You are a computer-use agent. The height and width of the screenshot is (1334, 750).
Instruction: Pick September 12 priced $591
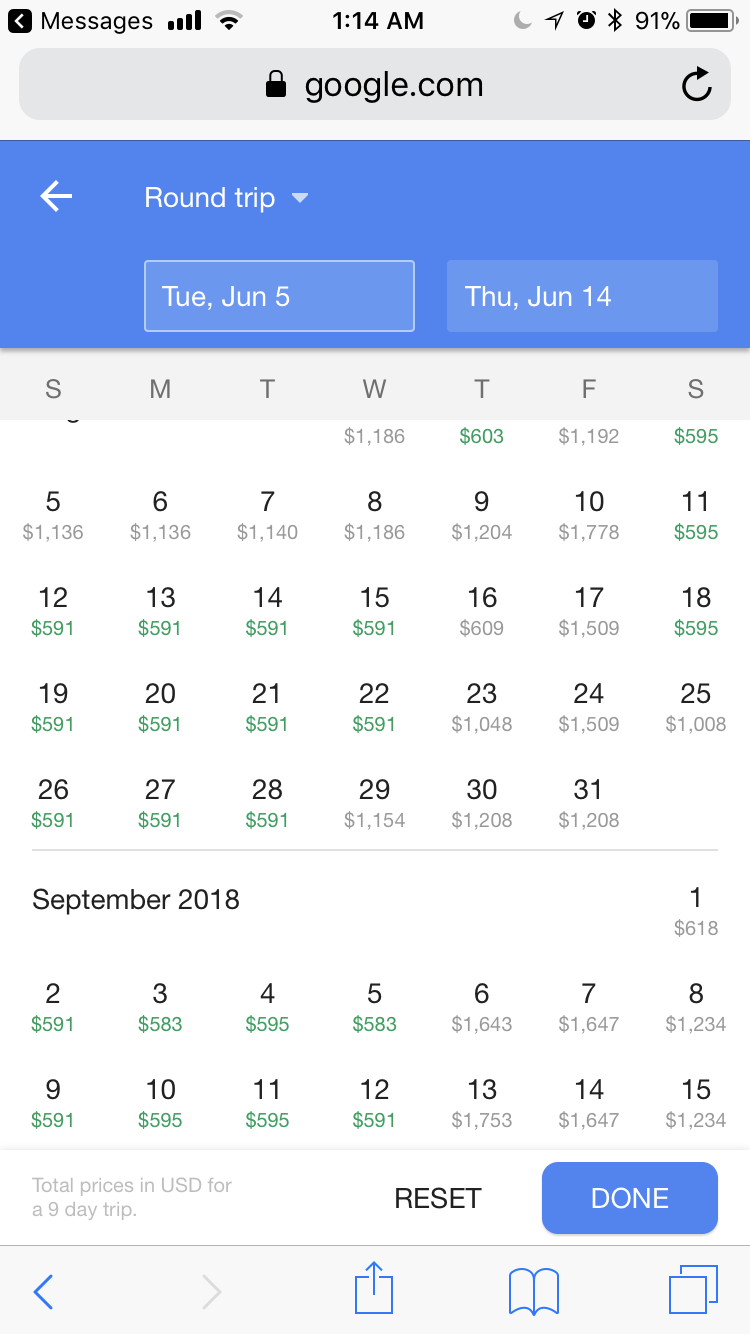point(374,1103)
